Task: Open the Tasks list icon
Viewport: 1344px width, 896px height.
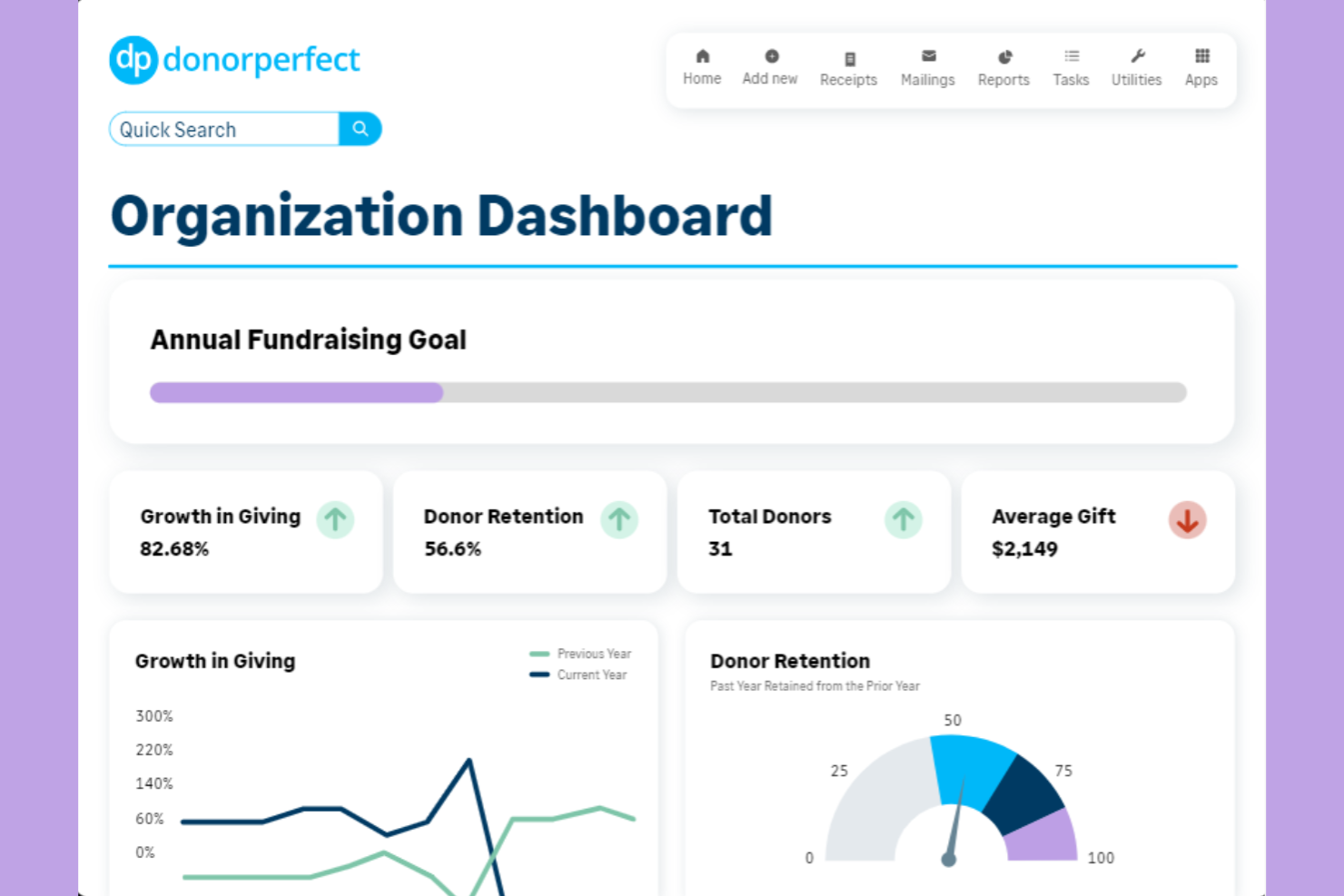Action: point(1071,56)
